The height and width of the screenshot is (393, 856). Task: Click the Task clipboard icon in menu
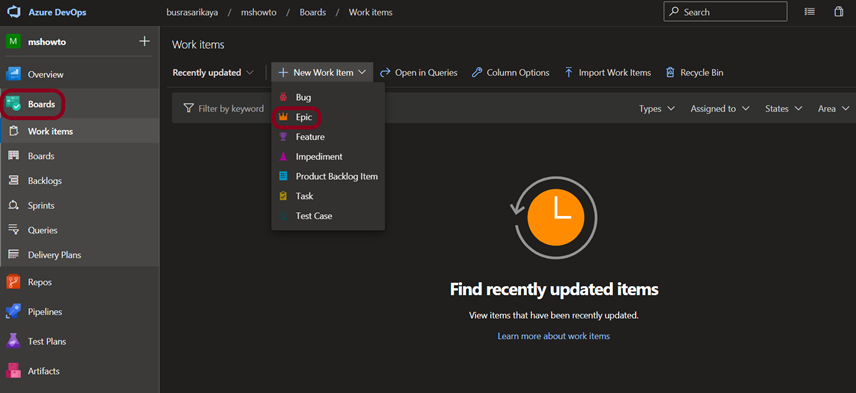click(x=283, y=195)
